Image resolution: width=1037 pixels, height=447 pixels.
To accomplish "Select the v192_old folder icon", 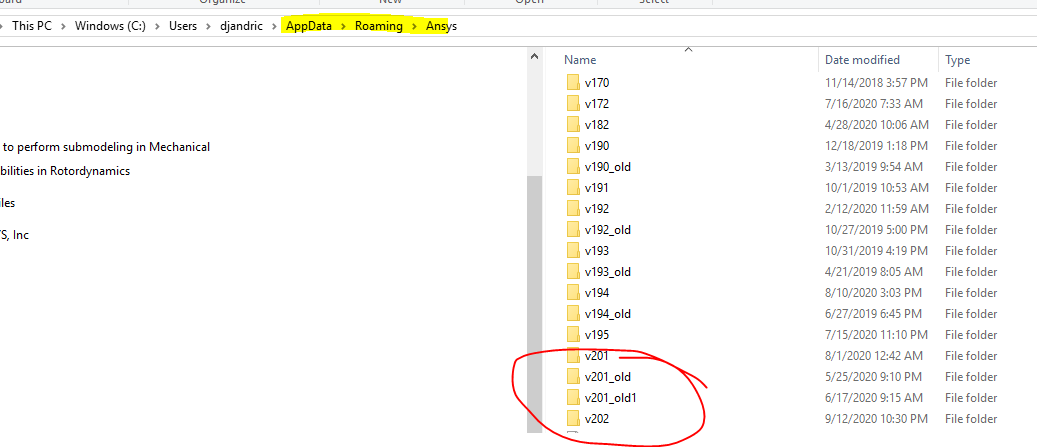I will 573,229.
